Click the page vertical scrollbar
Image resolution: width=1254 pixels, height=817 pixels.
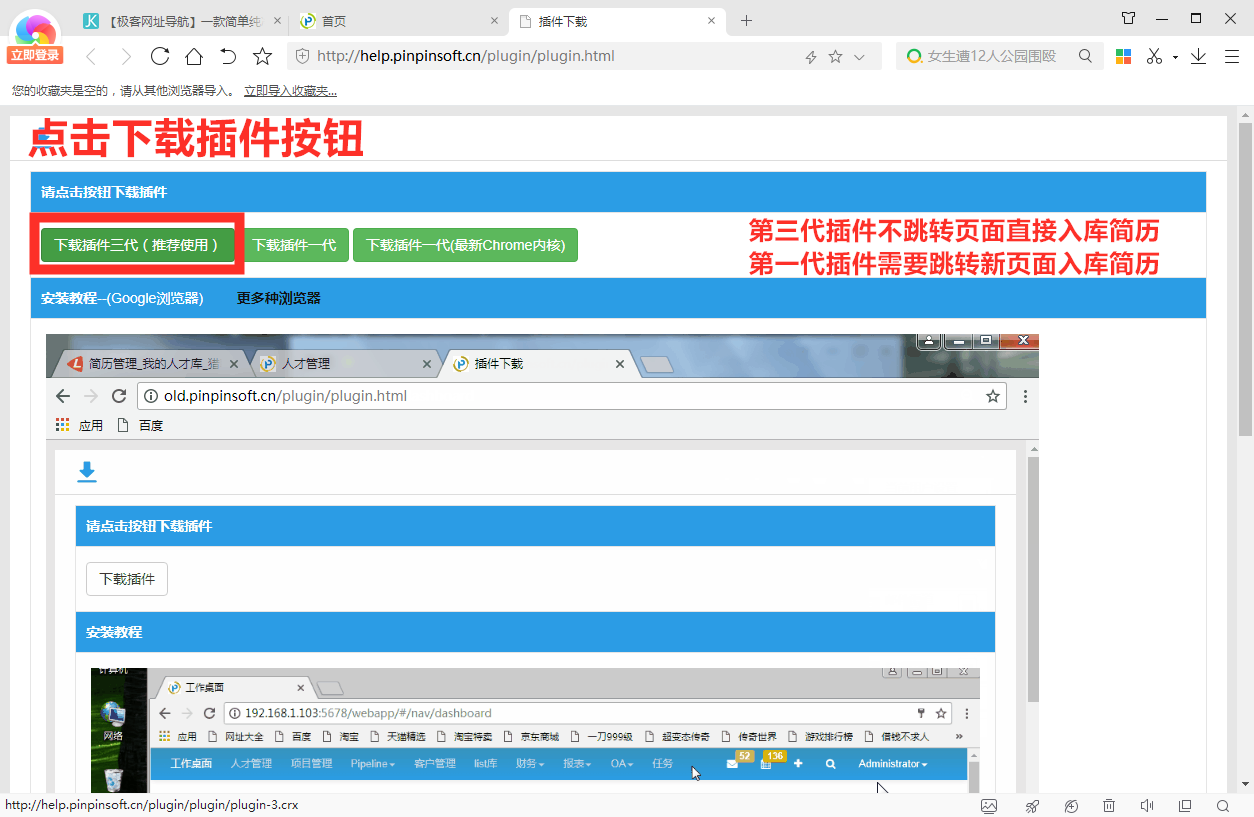(1245, 280)
